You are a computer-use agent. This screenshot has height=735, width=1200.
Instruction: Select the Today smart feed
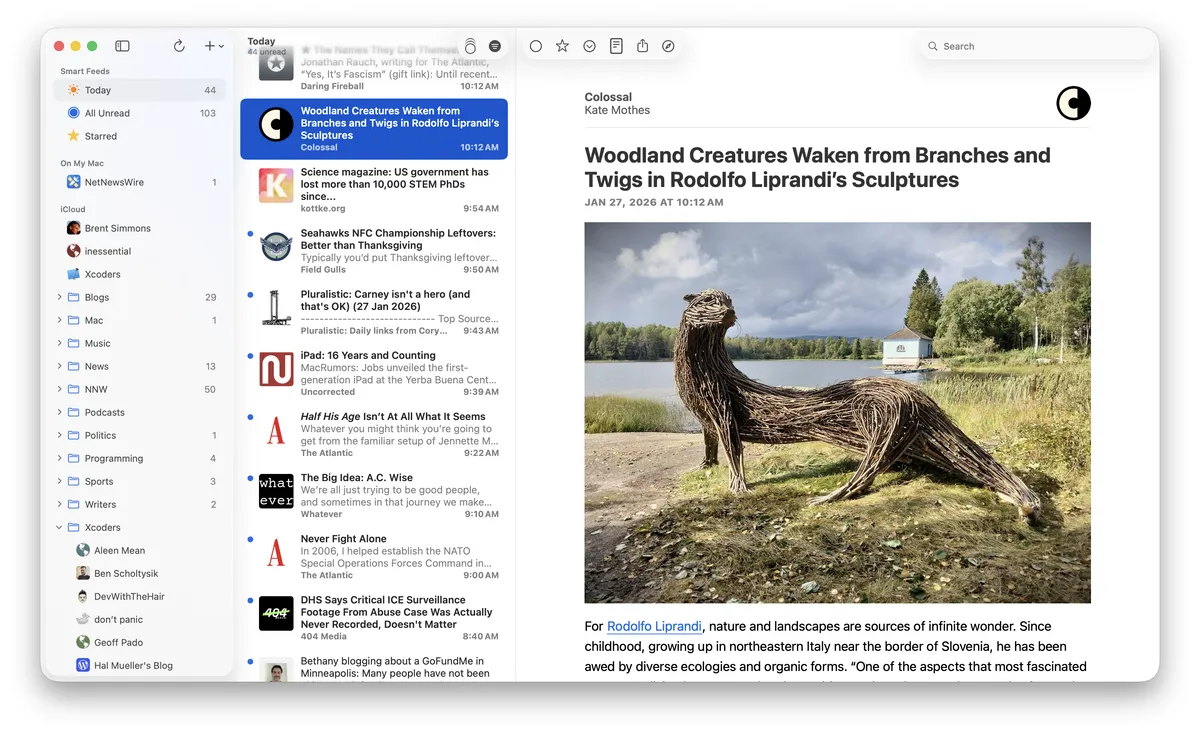click(140, 90)
